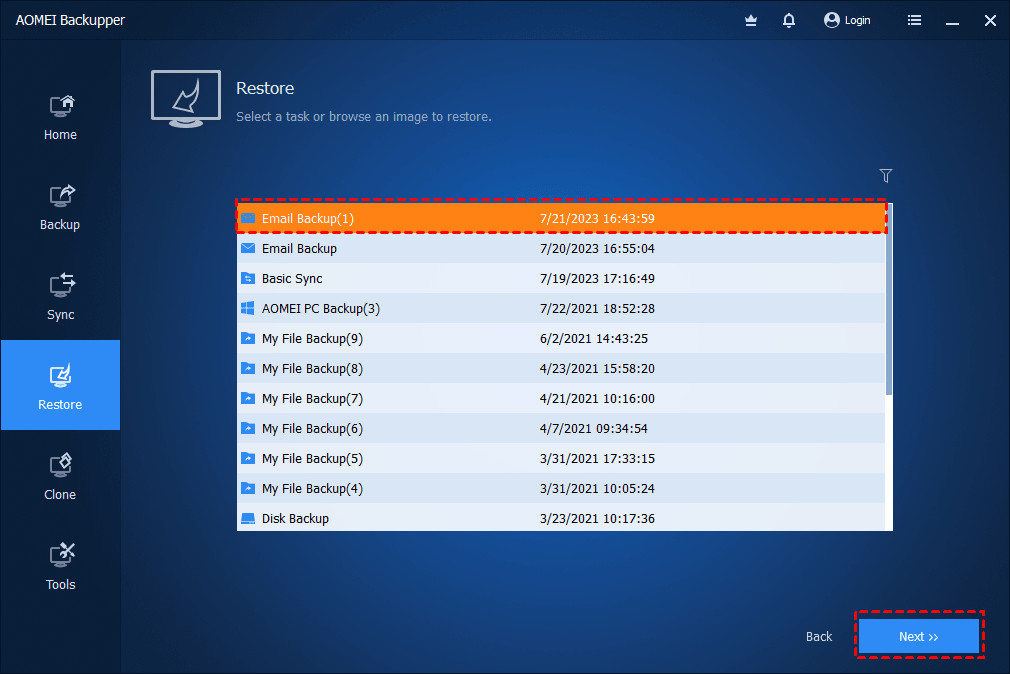Open the Backup section in sidebar

point(61,207)
